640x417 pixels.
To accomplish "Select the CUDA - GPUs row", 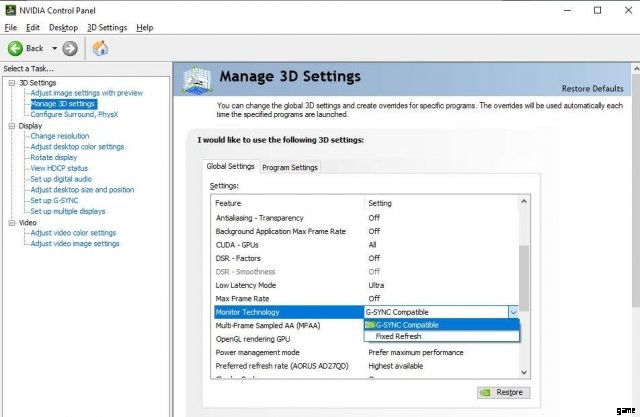I will tap(366, 245).
